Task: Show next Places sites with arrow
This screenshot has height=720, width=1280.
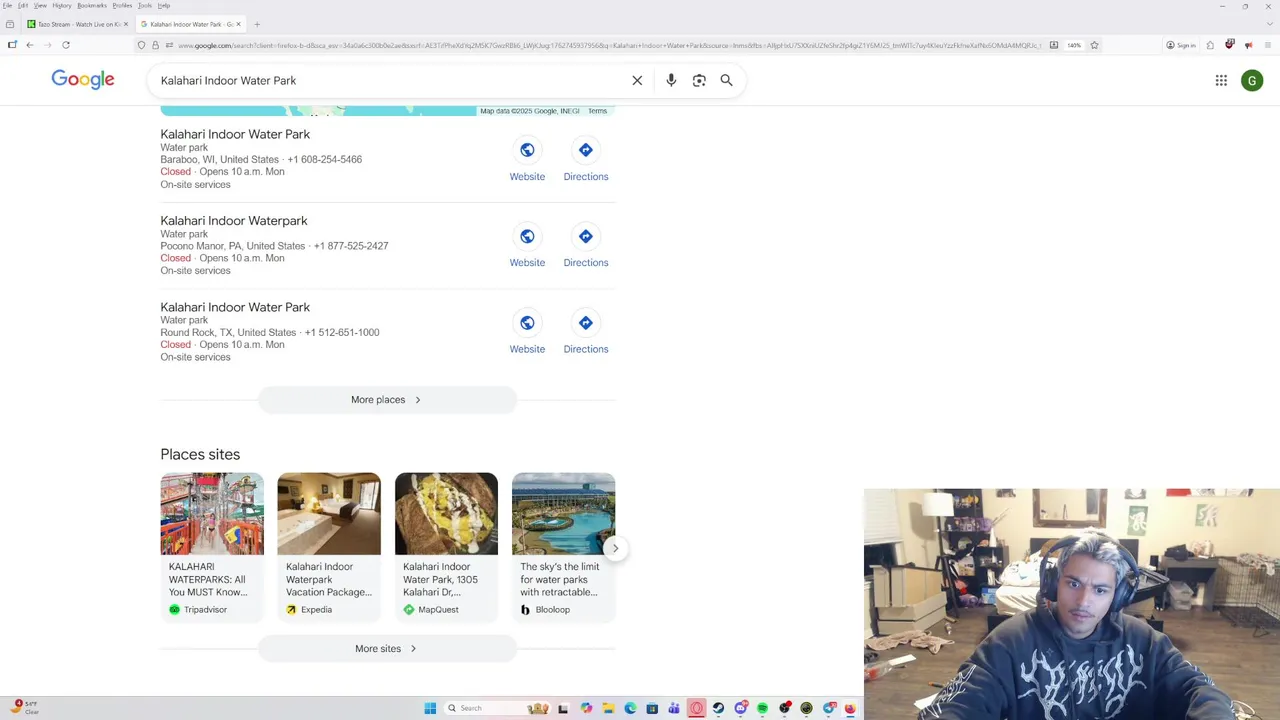Action: click(615, 548)
